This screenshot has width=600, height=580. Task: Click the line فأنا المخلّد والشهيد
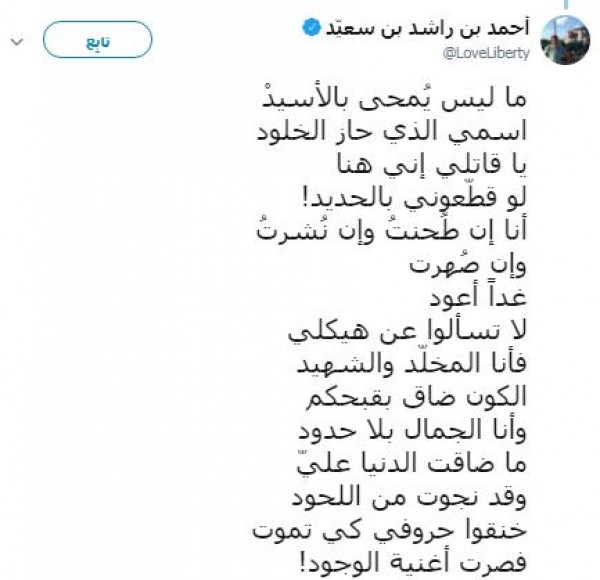412,363
